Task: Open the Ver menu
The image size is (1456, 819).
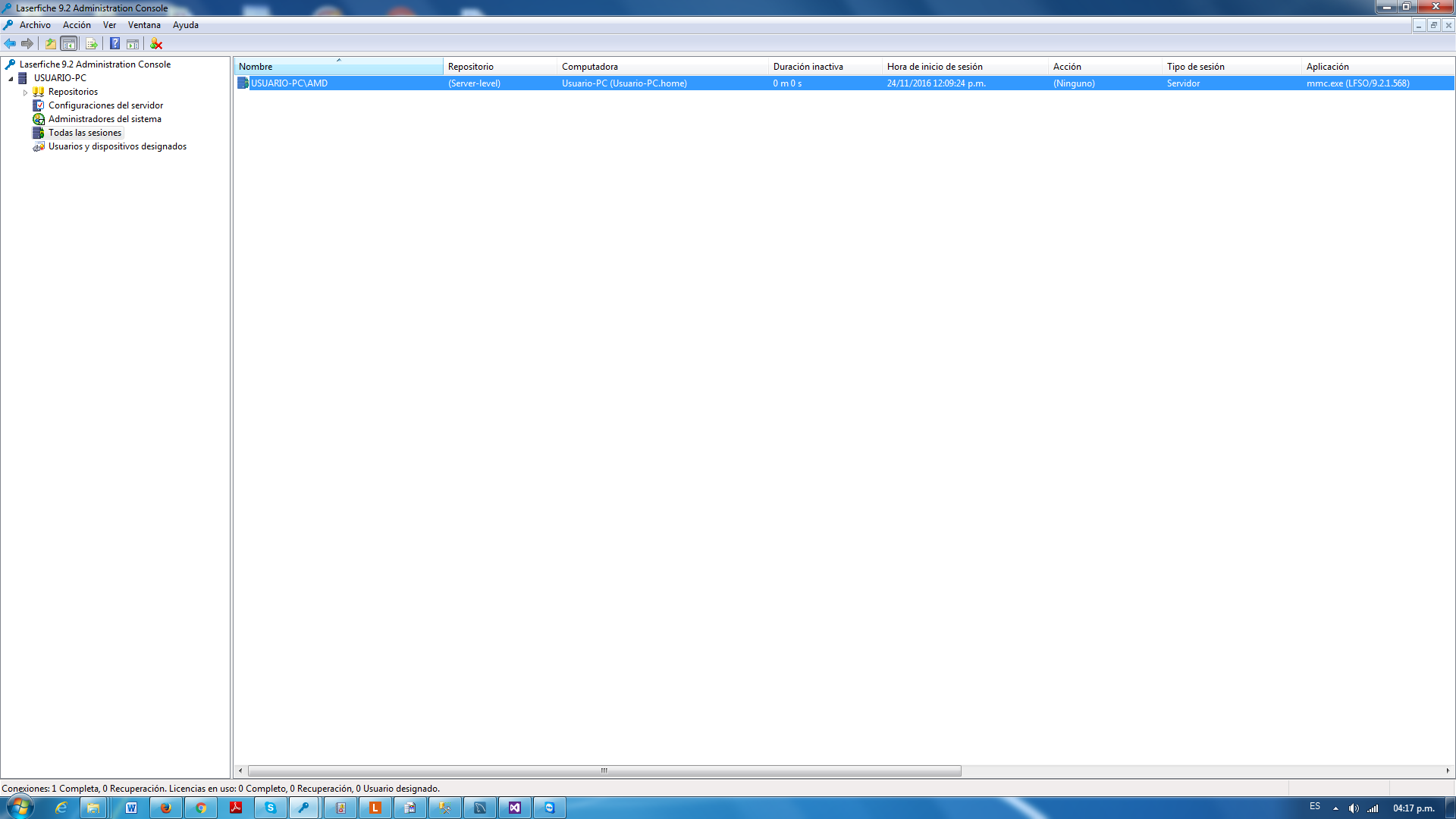Action: coord(109,25)
